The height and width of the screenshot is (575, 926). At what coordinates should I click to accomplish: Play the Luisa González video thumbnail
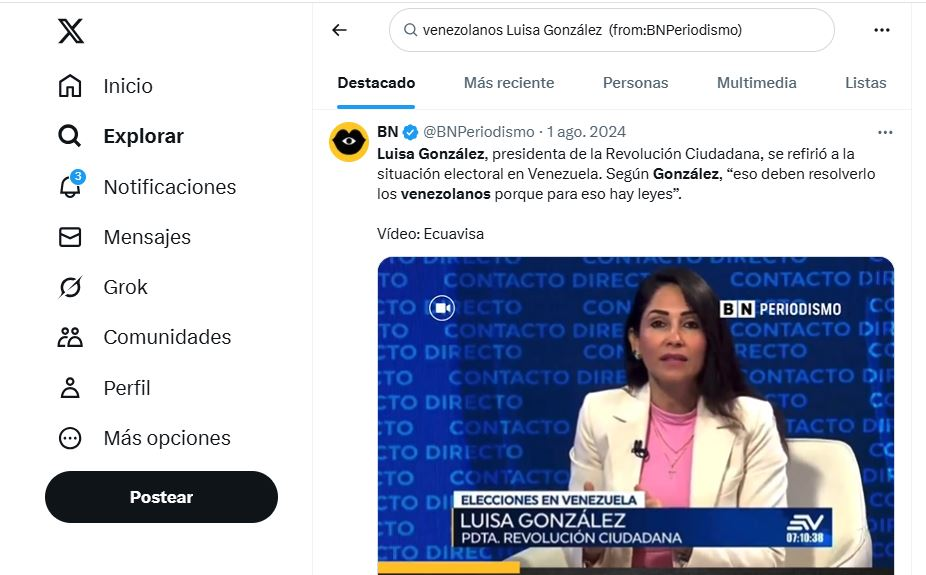[x=635, y=416]
